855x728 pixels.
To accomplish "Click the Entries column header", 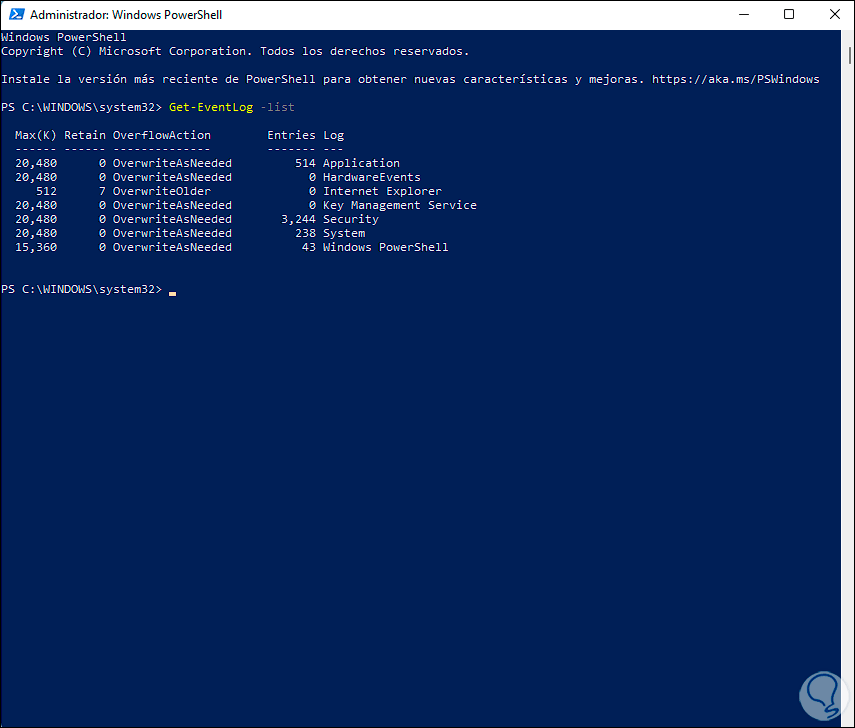I will point(291,135).
